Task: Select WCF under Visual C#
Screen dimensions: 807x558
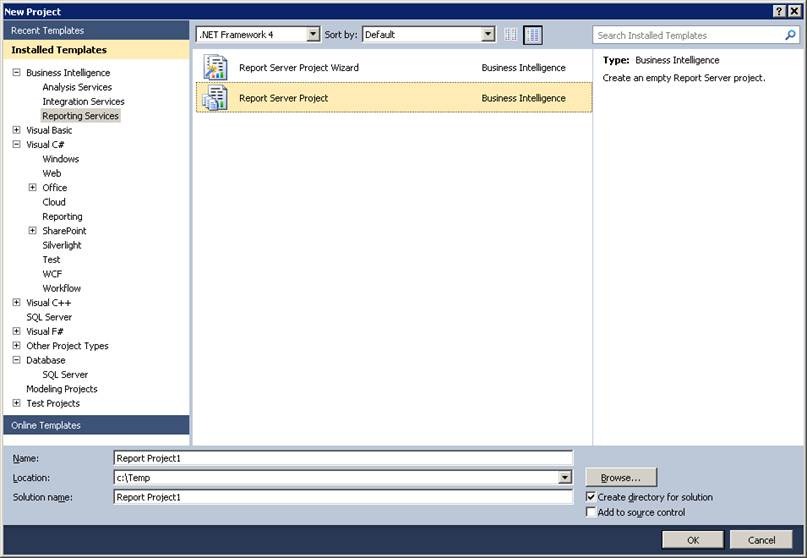Action: point(52,274)
